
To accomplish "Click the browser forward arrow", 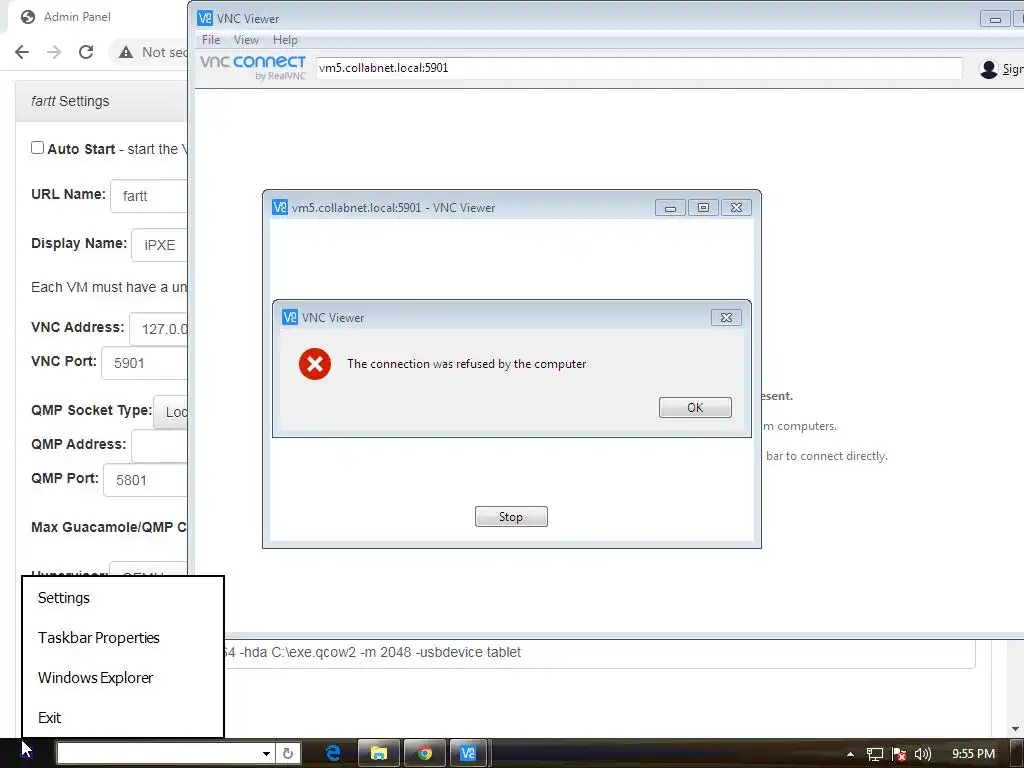I will [54, 52].
